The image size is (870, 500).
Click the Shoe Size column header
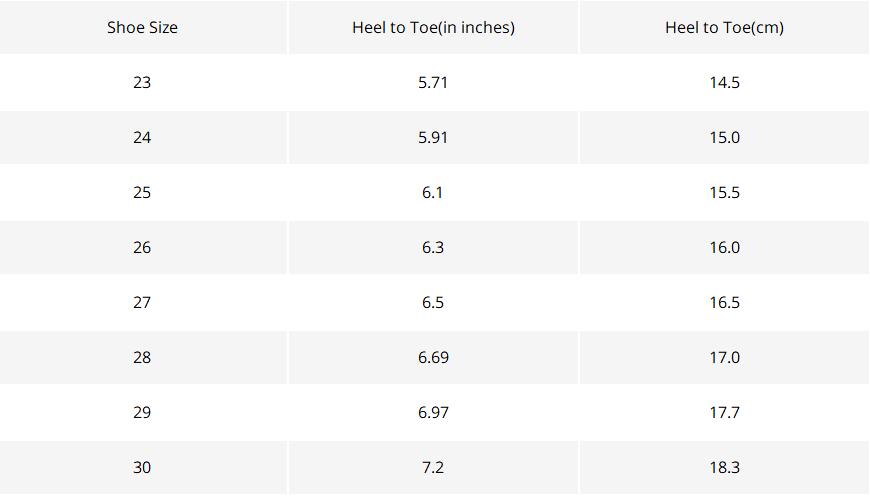(x=142, y=27)
